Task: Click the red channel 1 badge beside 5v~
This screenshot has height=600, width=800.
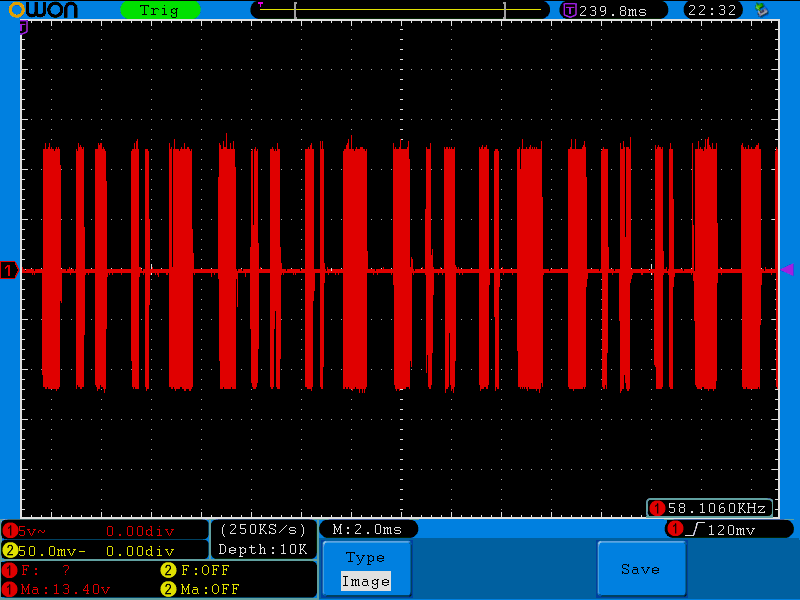Action: point(10,531)
